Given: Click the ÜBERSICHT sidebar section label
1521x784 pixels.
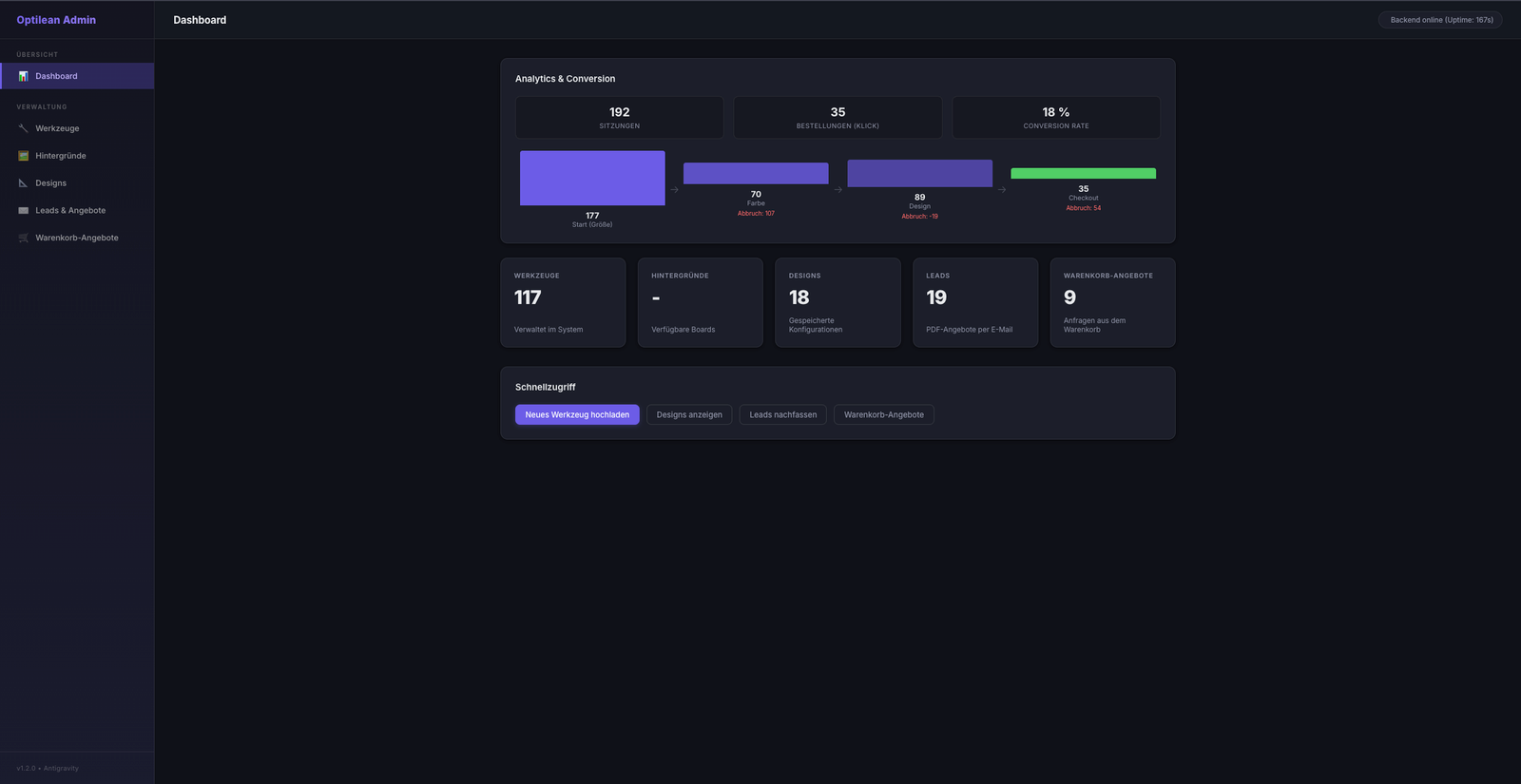Looking at the screenshot, I should pyautogui.click(x=37, y=54).
